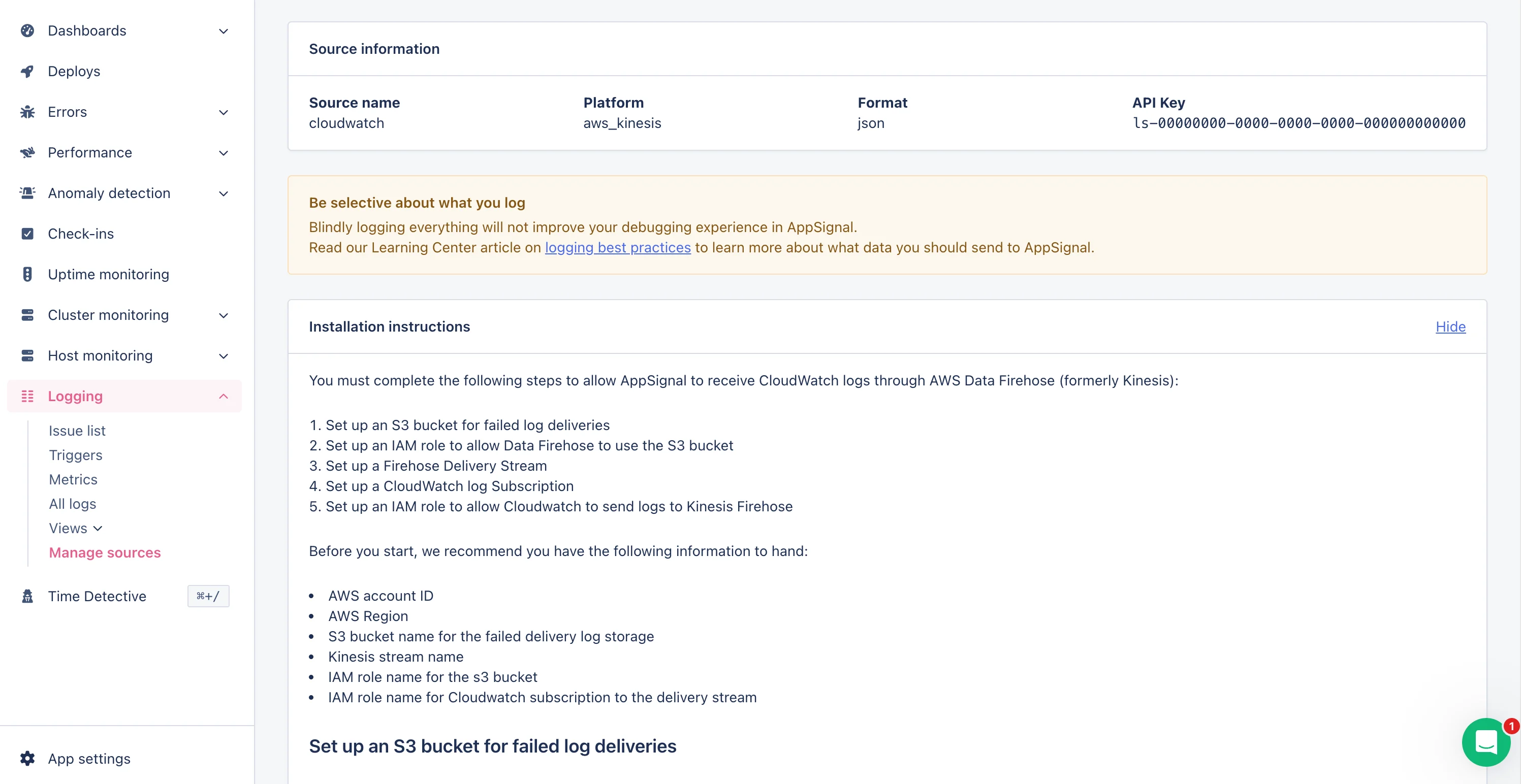Go to Issue list under Logging

pyautogui.click(x=77, y=431)
